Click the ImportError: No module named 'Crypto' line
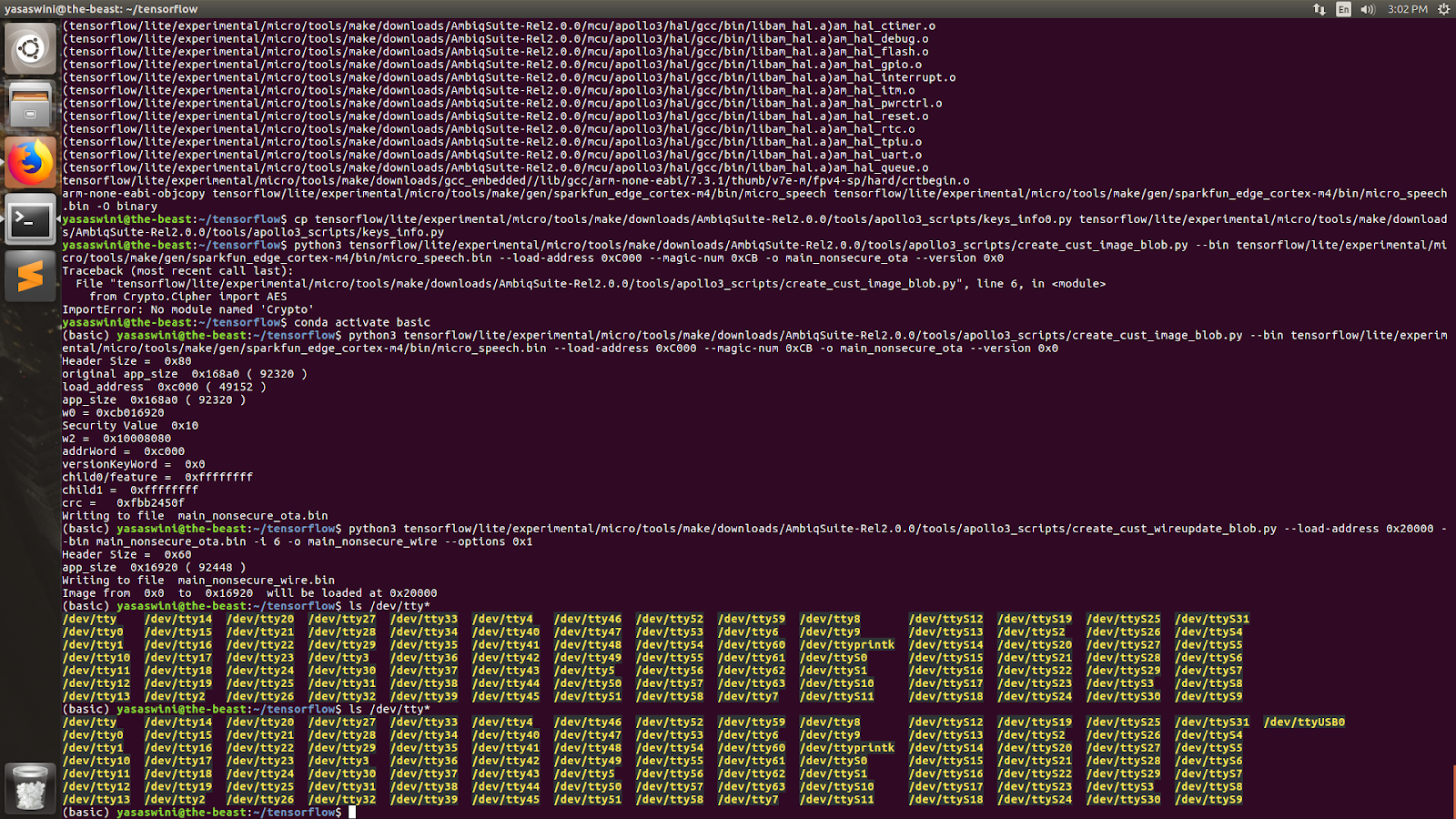Image resolution: width=1456 pixels, height=819 pixels. (187, 309)
